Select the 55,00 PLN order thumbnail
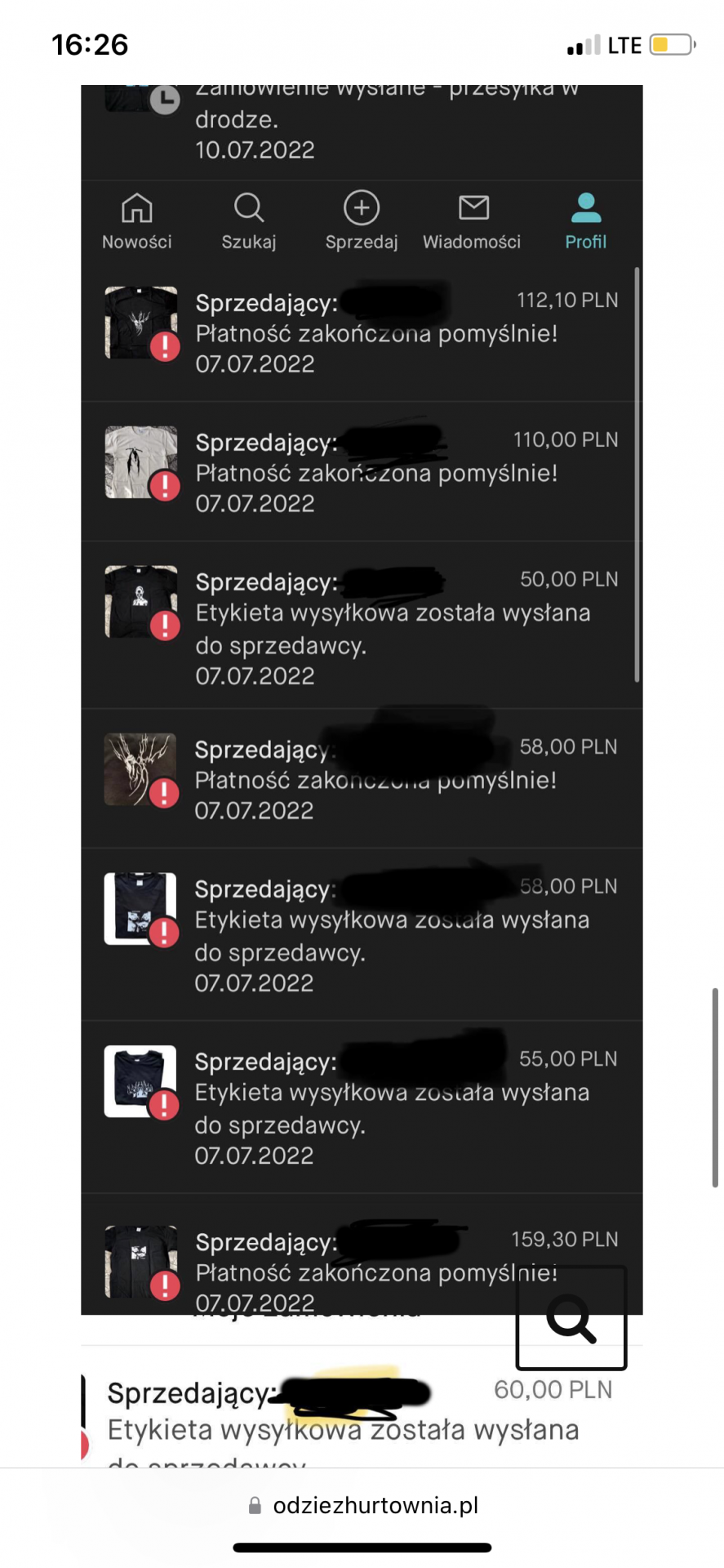Viewport: 724px width, 1568px height. (140, 1081)
